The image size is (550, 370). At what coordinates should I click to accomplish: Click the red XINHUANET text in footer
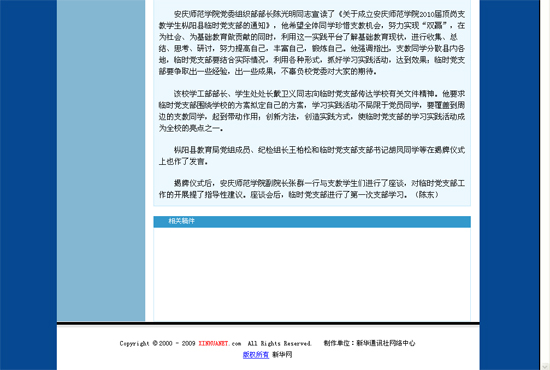[213, 343]
